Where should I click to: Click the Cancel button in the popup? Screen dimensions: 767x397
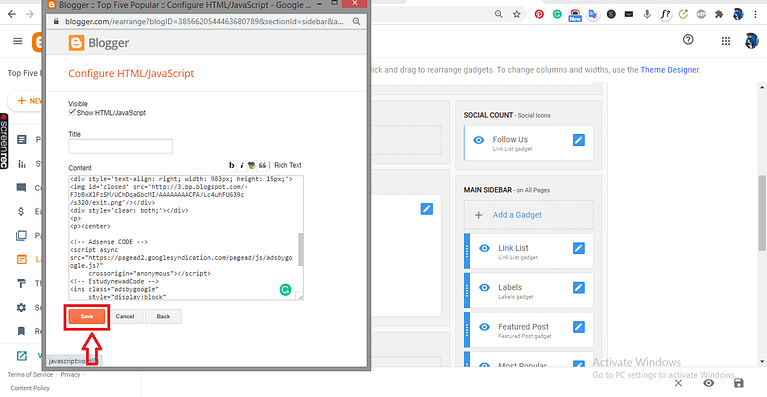click(x=125, y=316)
